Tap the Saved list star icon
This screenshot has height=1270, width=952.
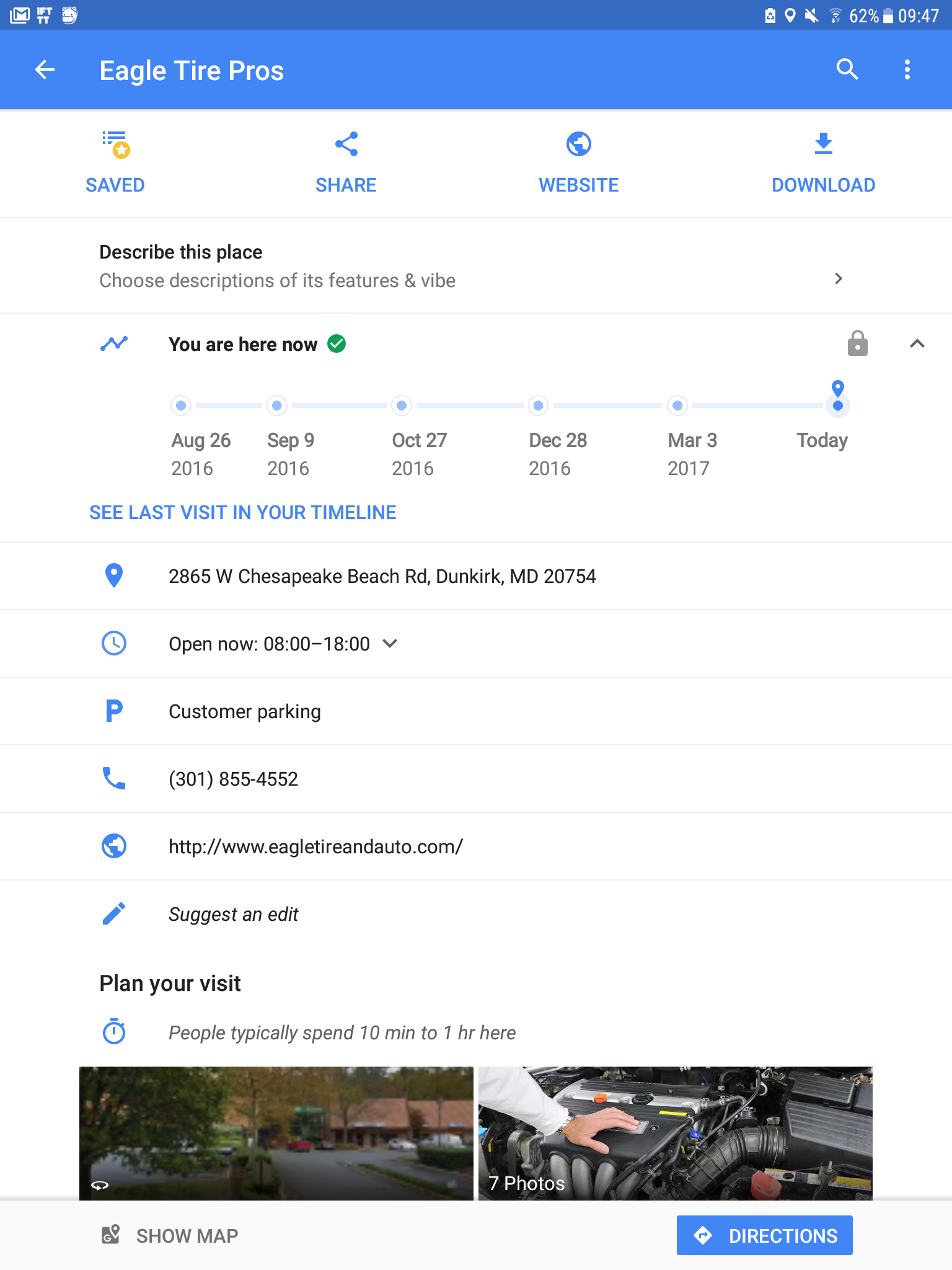(x=116, y=144)
